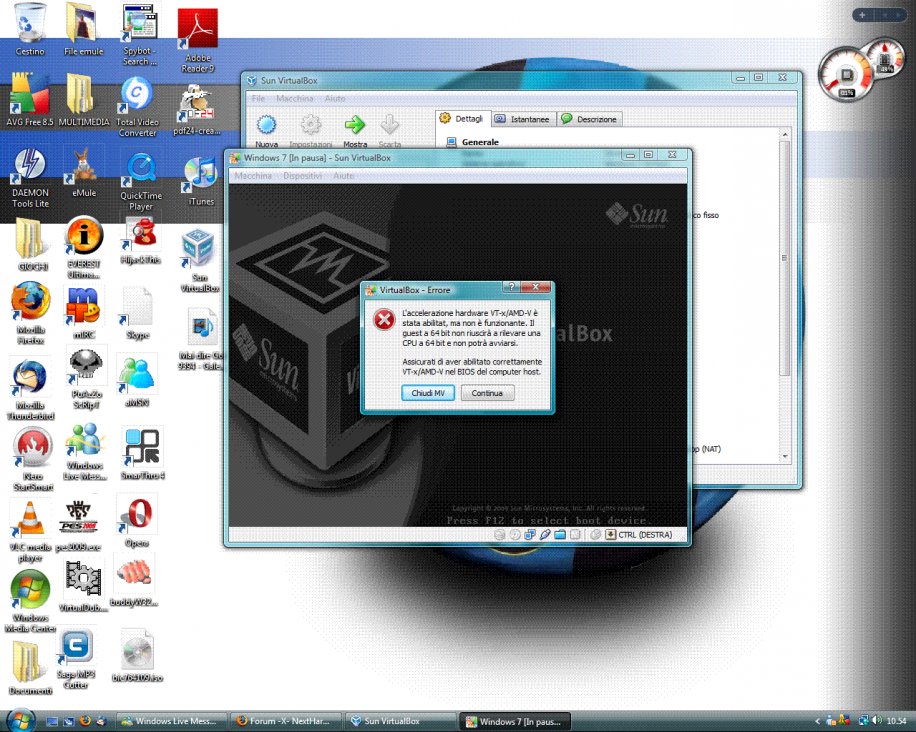Viewport: 916px width, 732px height.
Task: Select the Documenti folder icon
Action: click(30, 667)
